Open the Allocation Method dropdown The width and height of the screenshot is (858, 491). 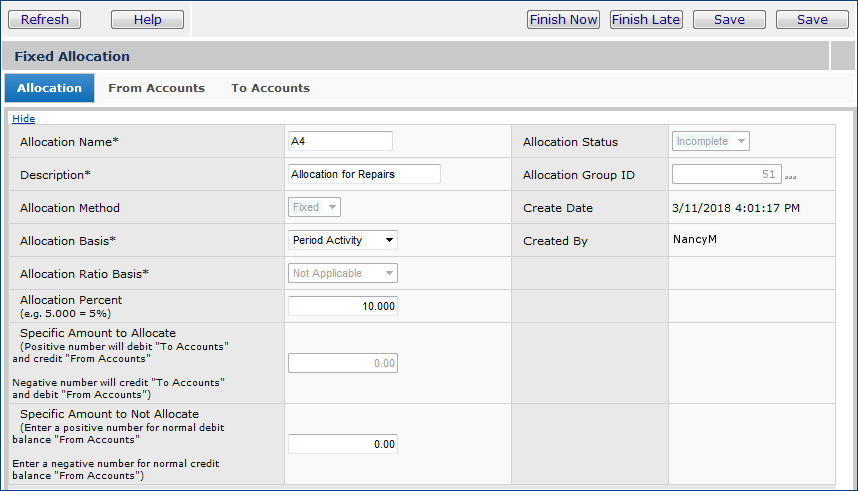pos(315,207)
